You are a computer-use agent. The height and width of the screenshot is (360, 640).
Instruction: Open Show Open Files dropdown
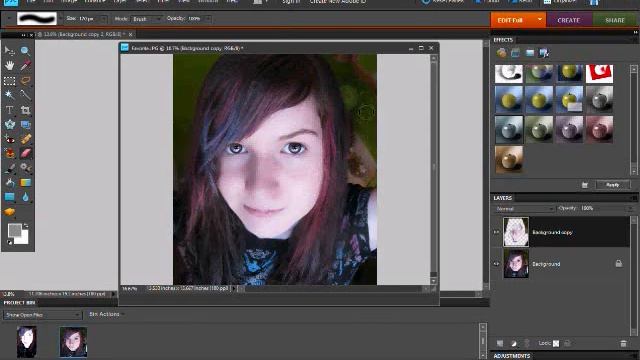[42, 315]
